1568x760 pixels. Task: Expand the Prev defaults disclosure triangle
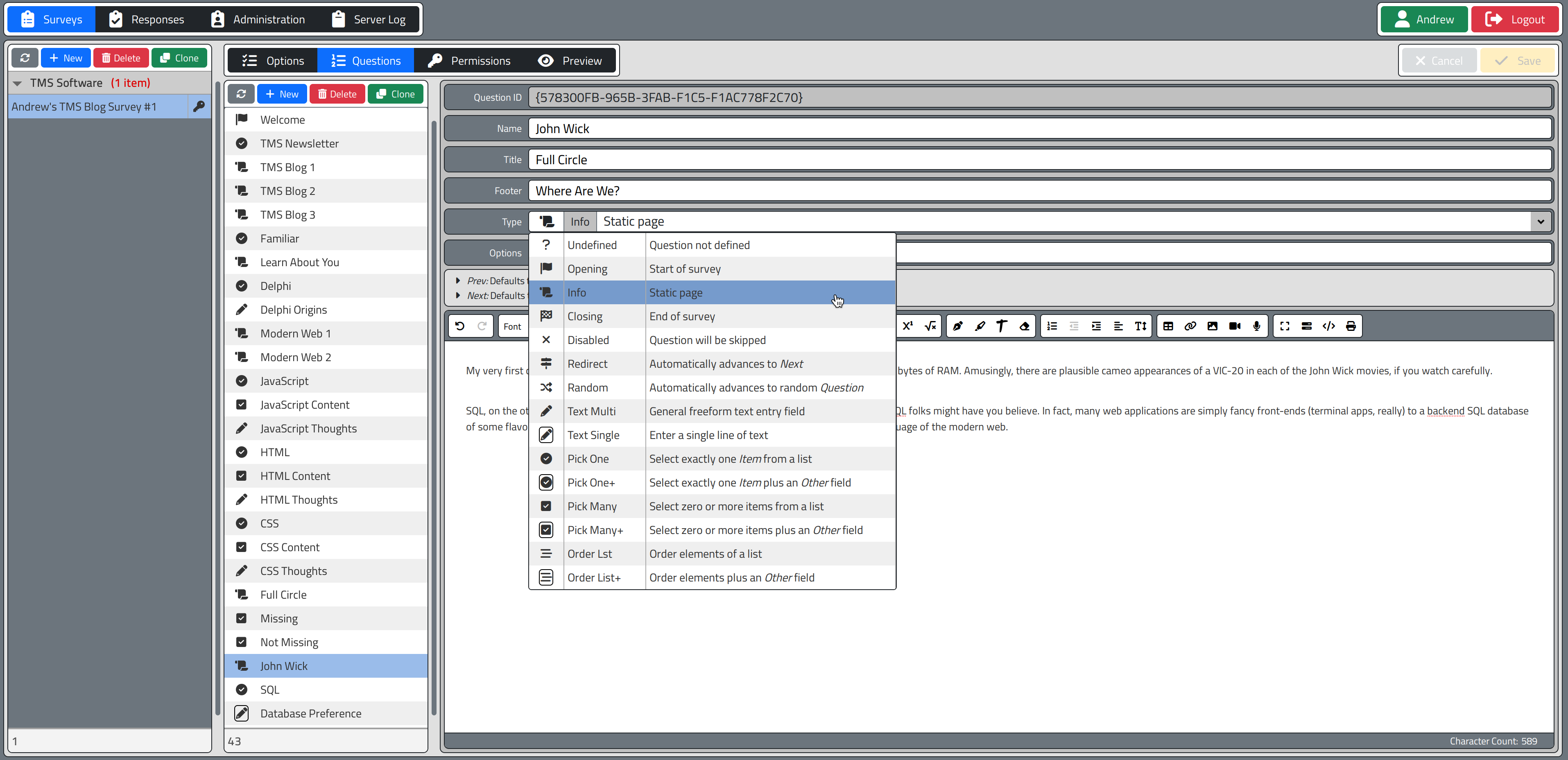tap(458, 280)
